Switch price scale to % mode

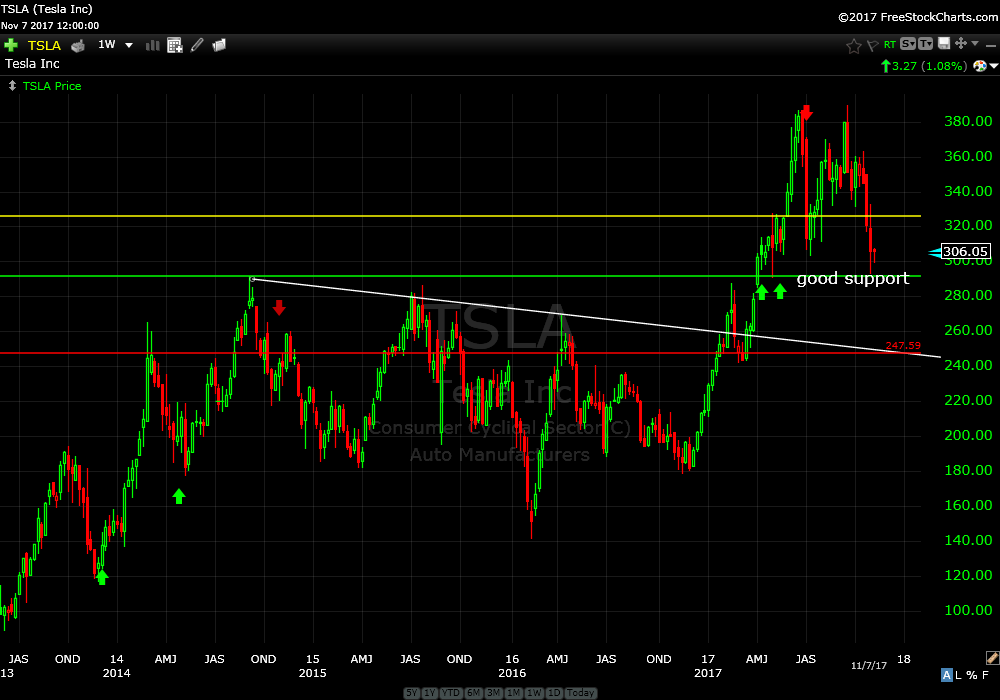coord(973,677)
